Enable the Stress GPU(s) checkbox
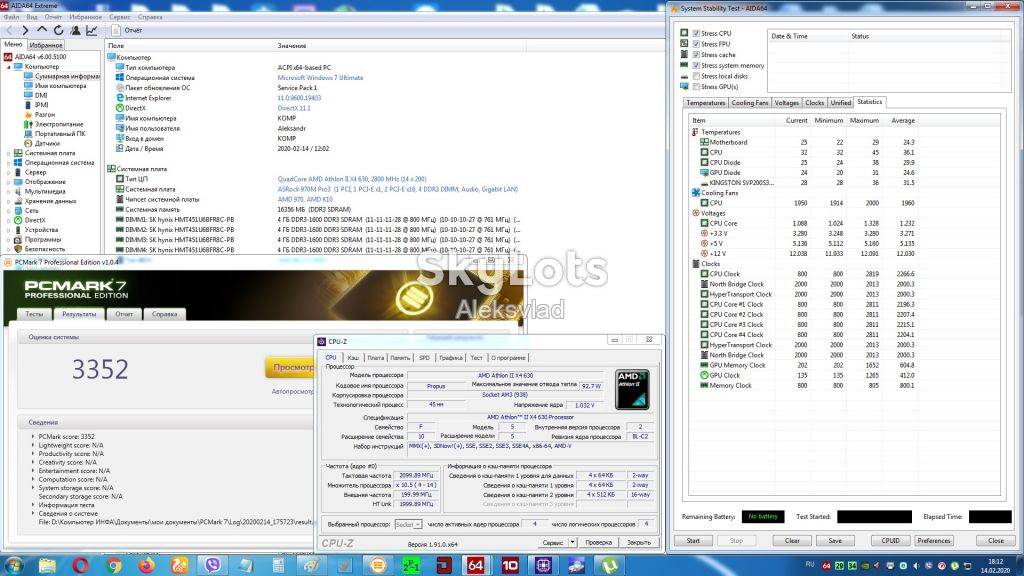The image size is (1024, 576). 696,86
